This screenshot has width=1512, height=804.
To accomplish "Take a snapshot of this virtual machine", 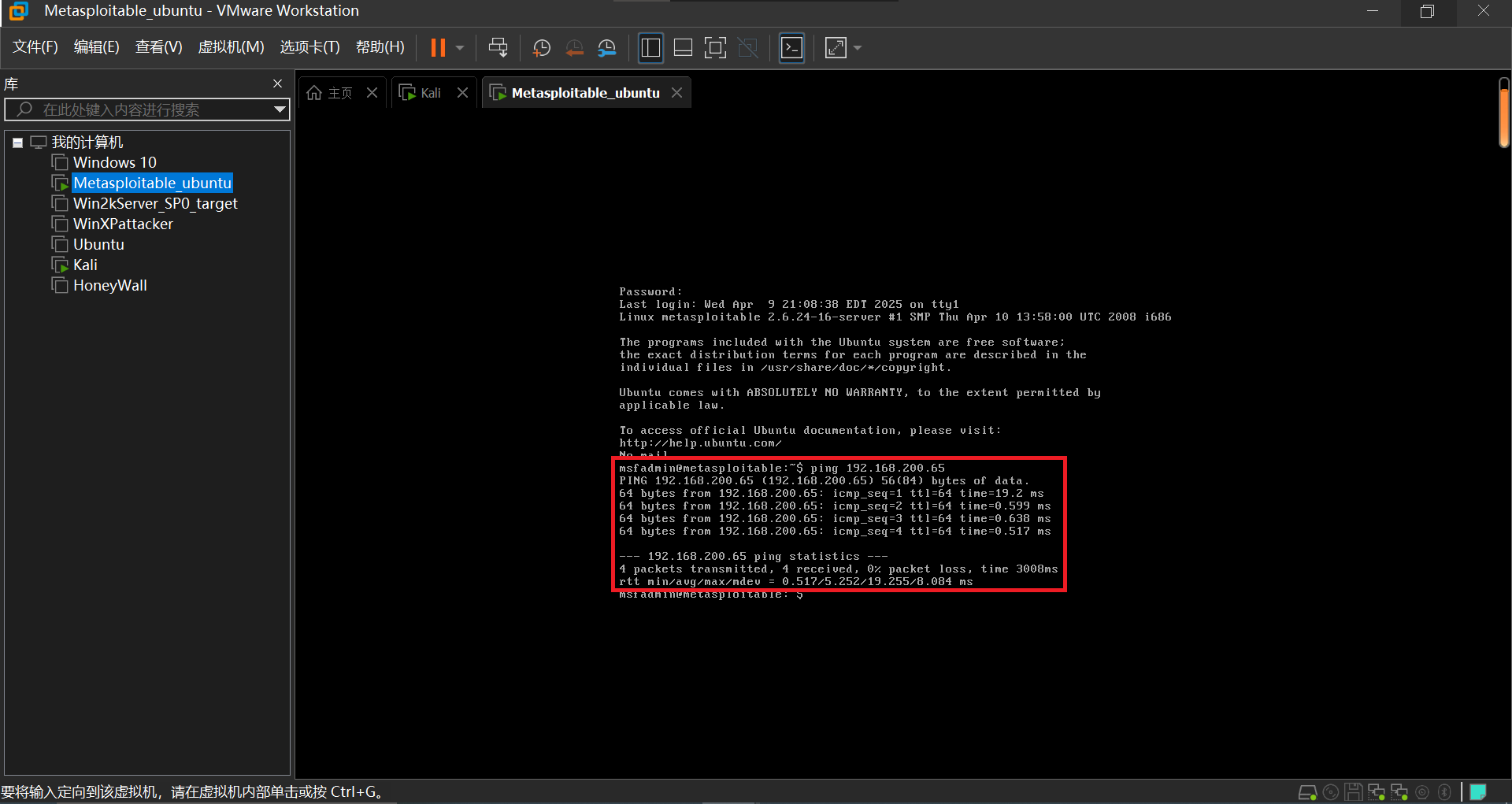I will click(541, 48).
